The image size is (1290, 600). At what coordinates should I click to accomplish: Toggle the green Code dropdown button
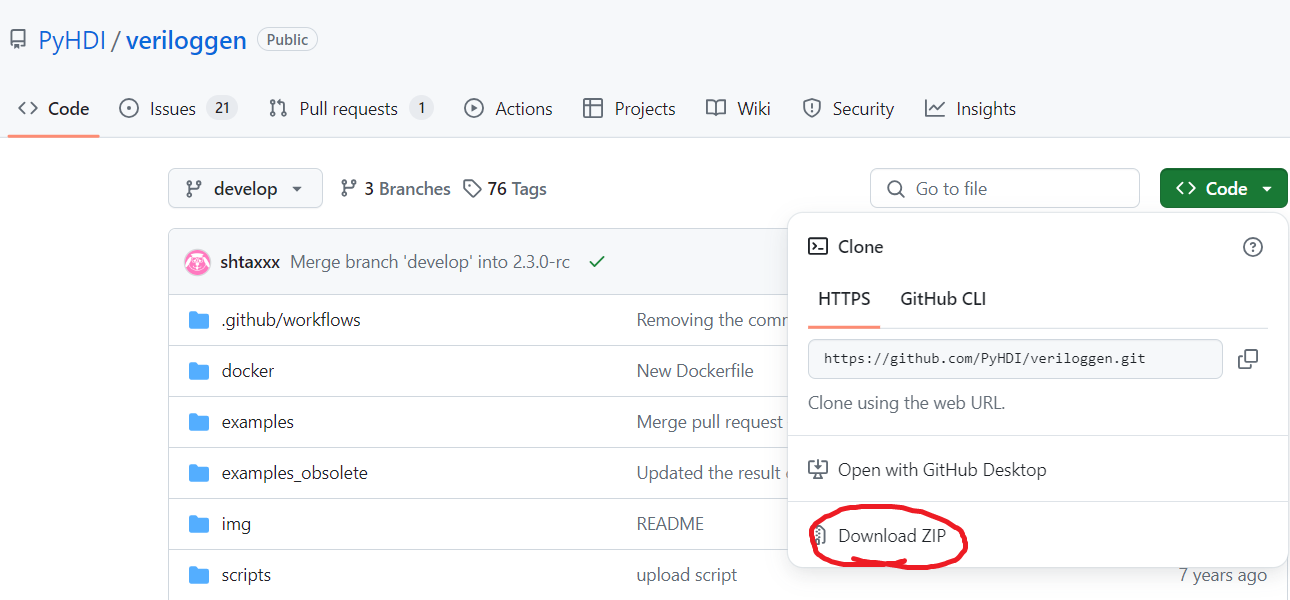[1224, 188]
